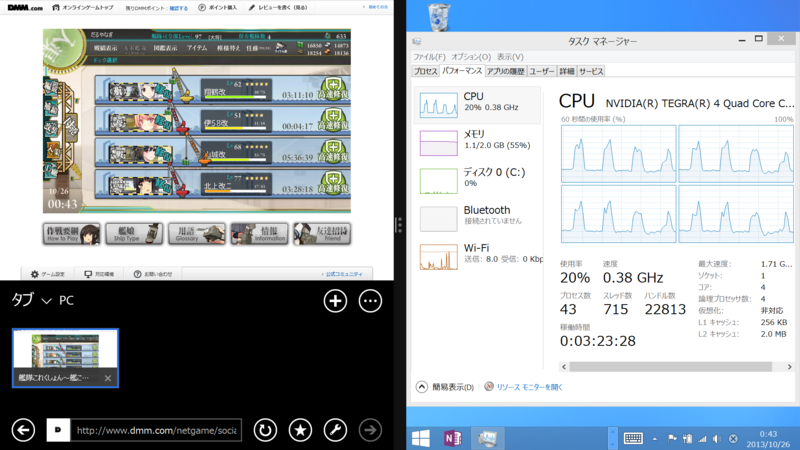Open tab tools ellipsis menu

pyautogui.click(x=370, y=301)
